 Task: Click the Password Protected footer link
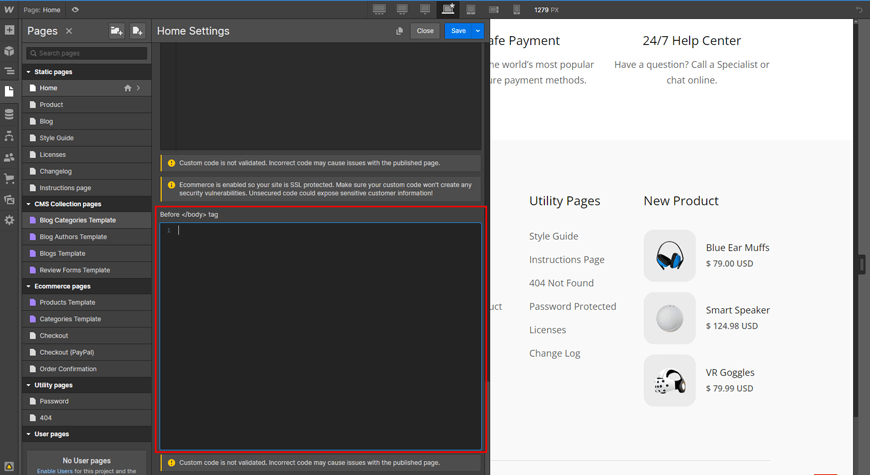(573, 306)
